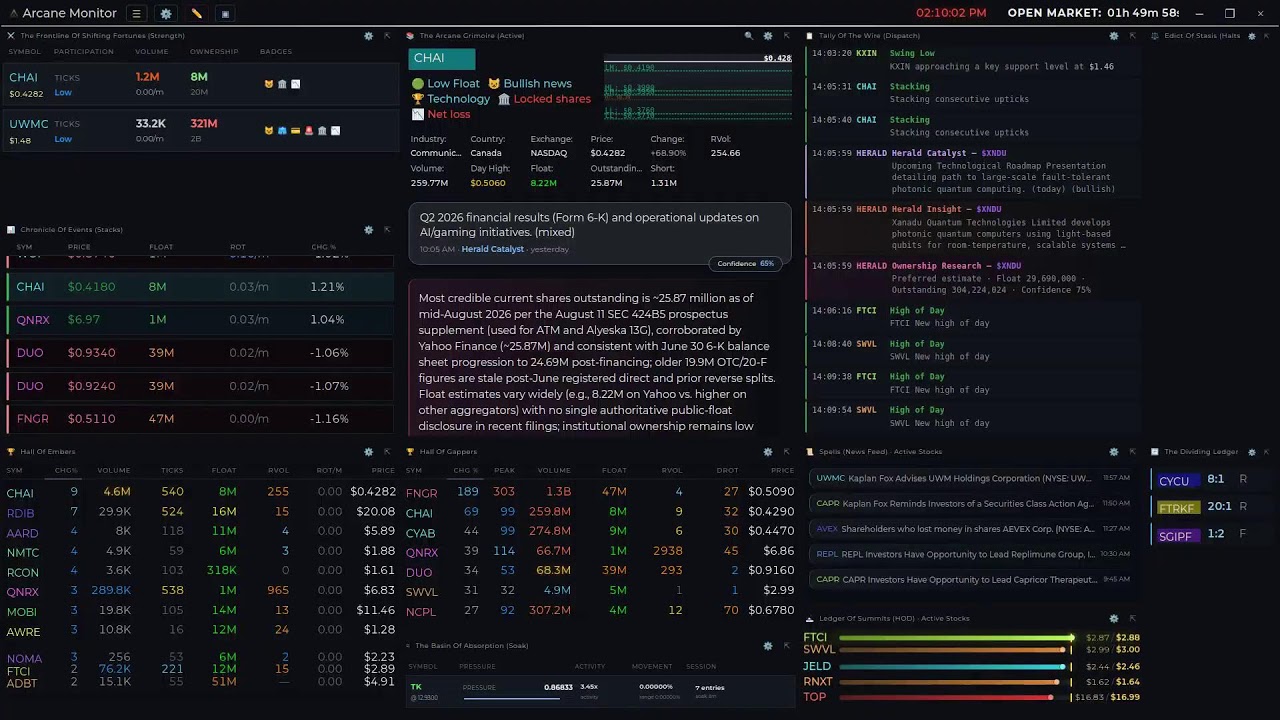Sort Hall Of Embers by RVOL column

pos(277,470)
